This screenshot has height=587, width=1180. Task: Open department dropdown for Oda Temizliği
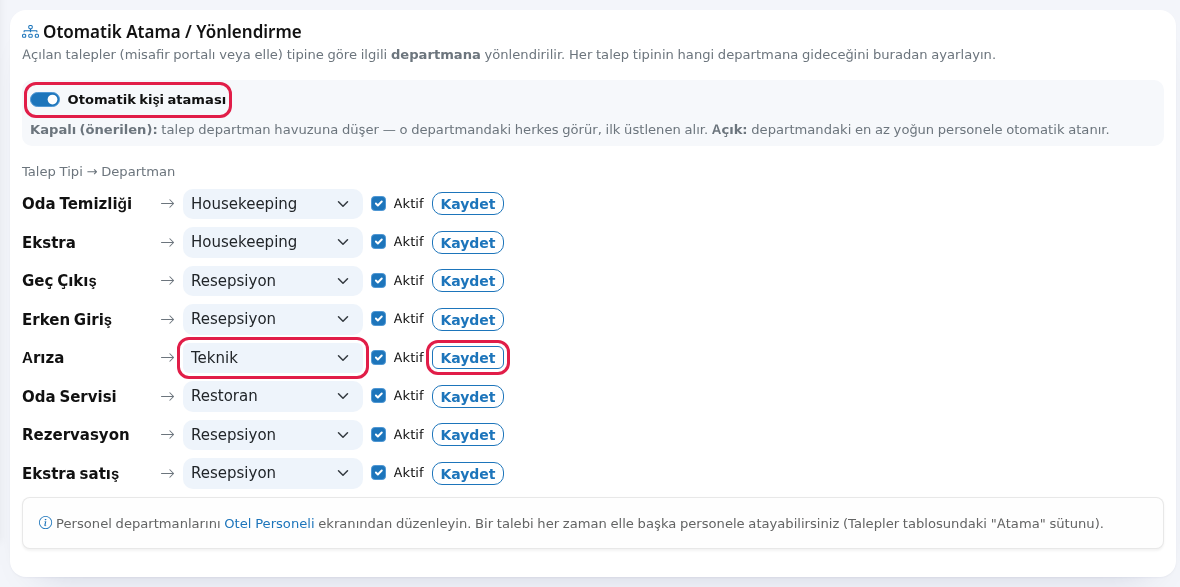(x=272, y=204)
